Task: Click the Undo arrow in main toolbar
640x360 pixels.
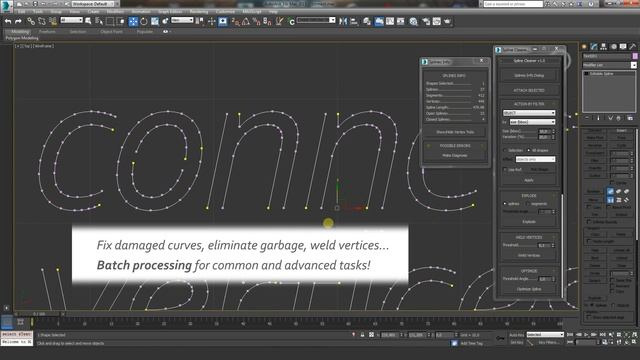Action: (8, 22)
